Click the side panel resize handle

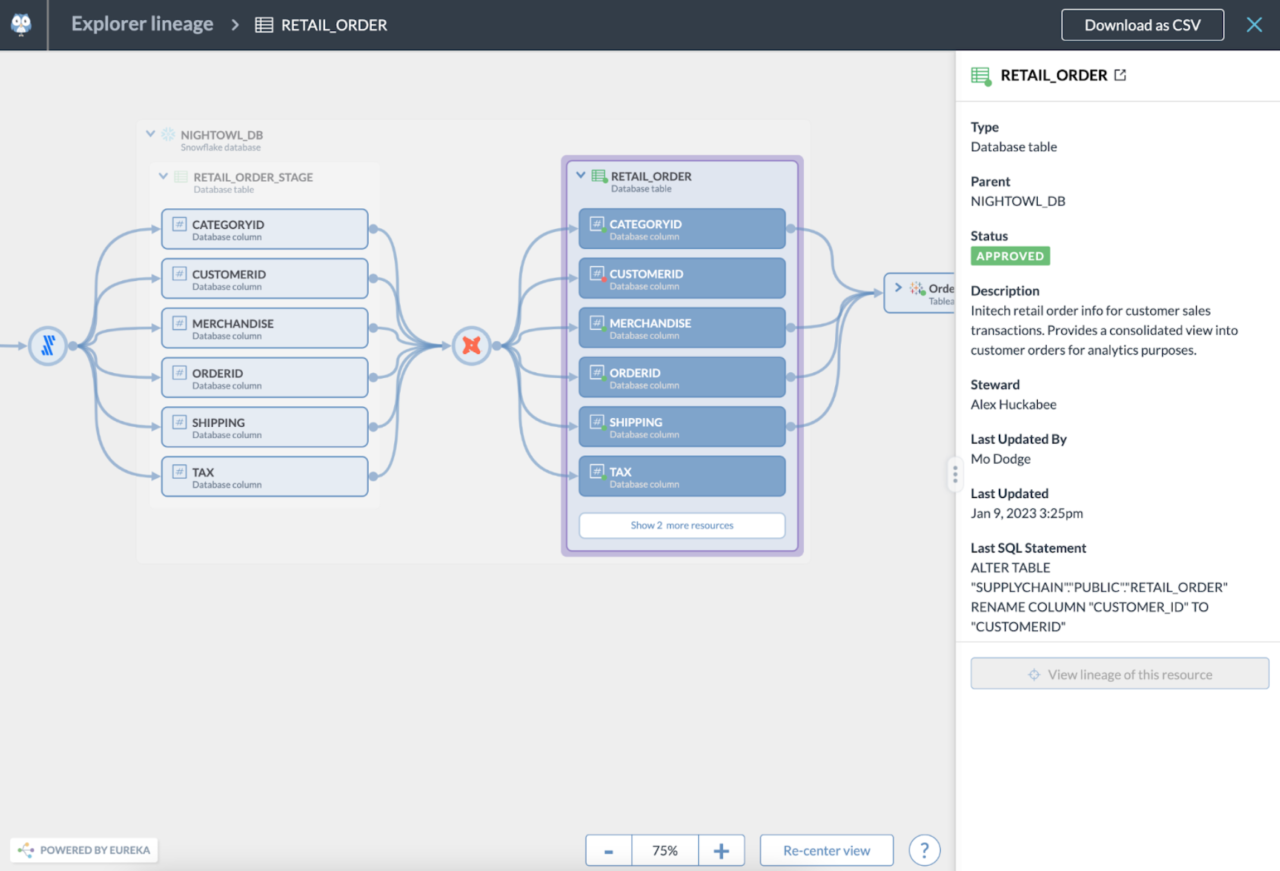tap(955, 474)
